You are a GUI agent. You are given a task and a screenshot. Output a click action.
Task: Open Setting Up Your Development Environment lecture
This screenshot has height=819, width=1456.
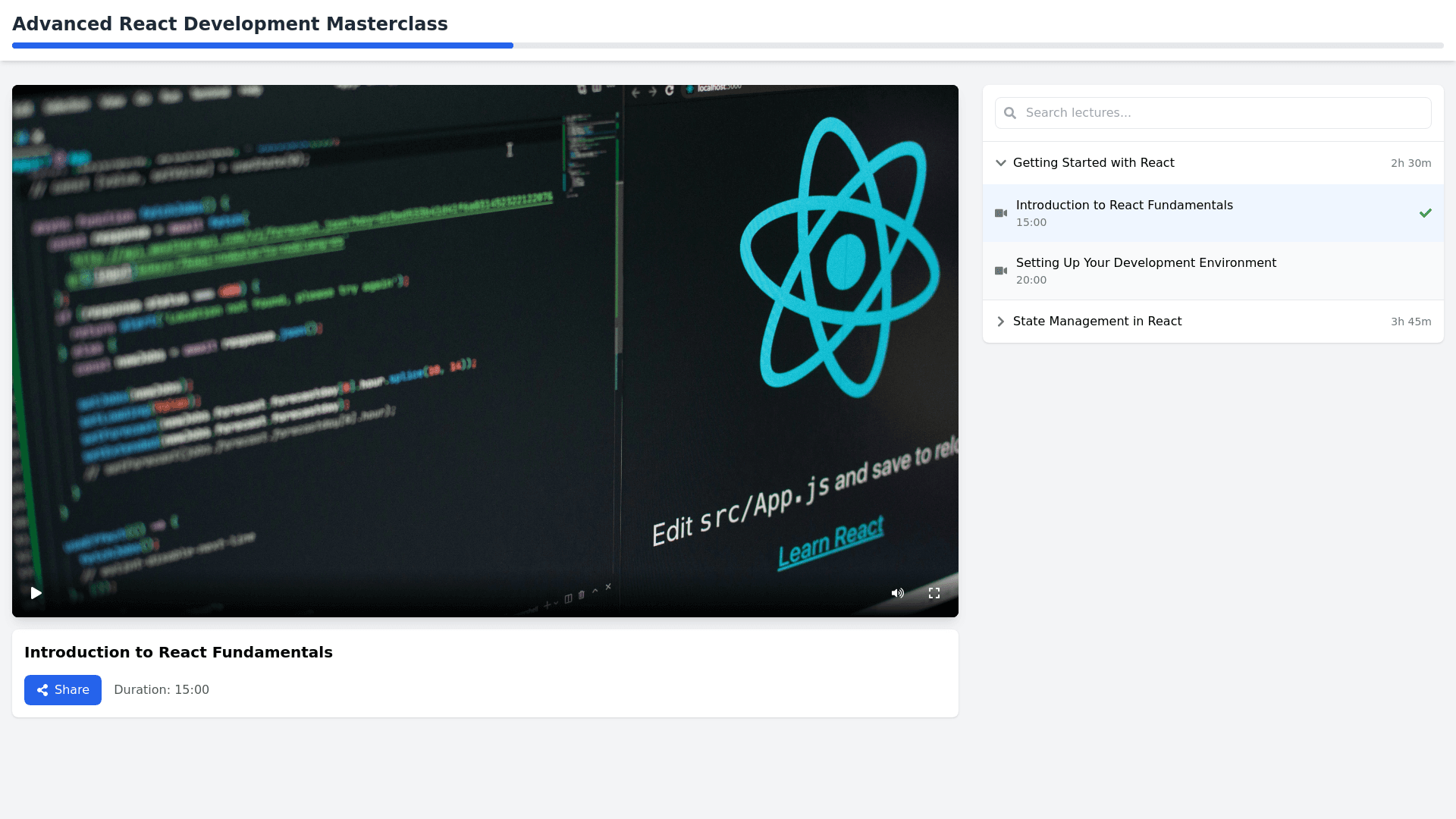pos(1145,263)
